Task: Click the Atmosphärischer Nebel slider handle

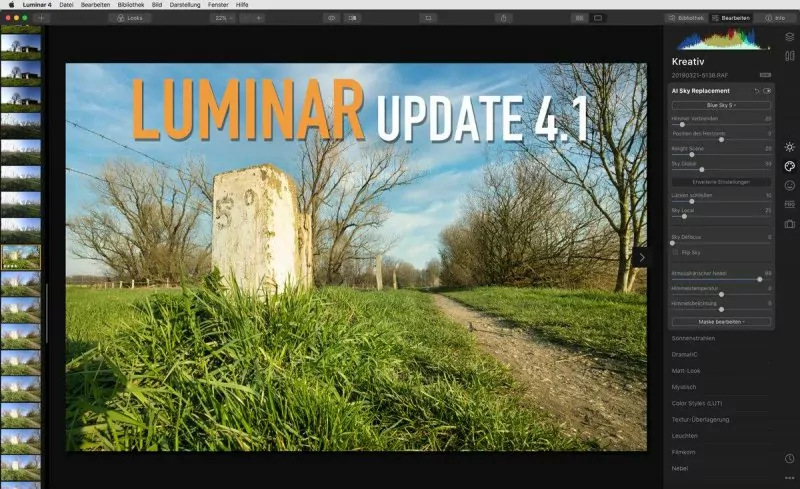Action: 760,279
